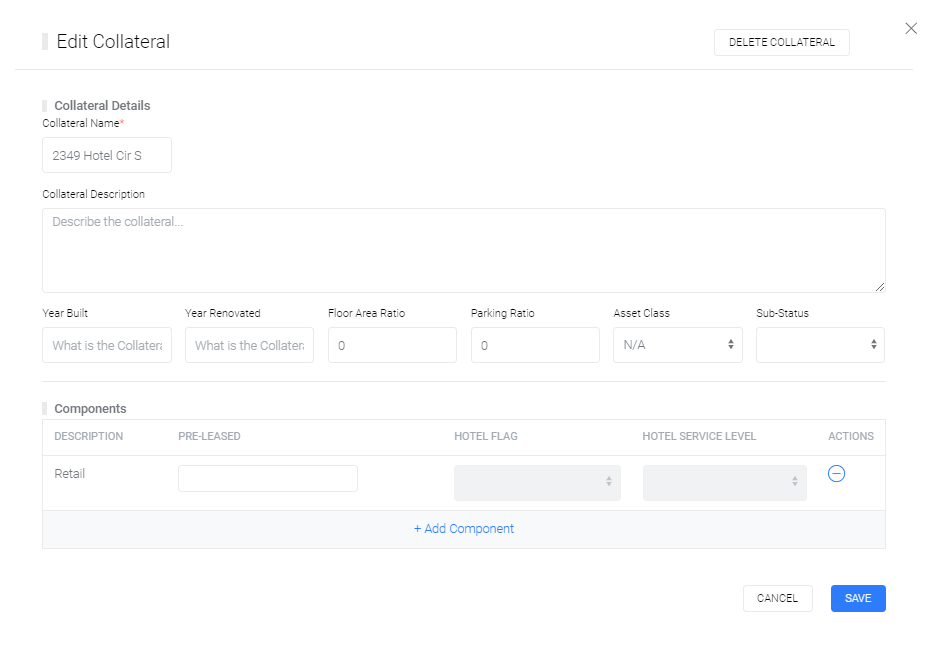Screen dimensions: 928x654
Task: Focus the Year Built input
Action: coord(107,345)
